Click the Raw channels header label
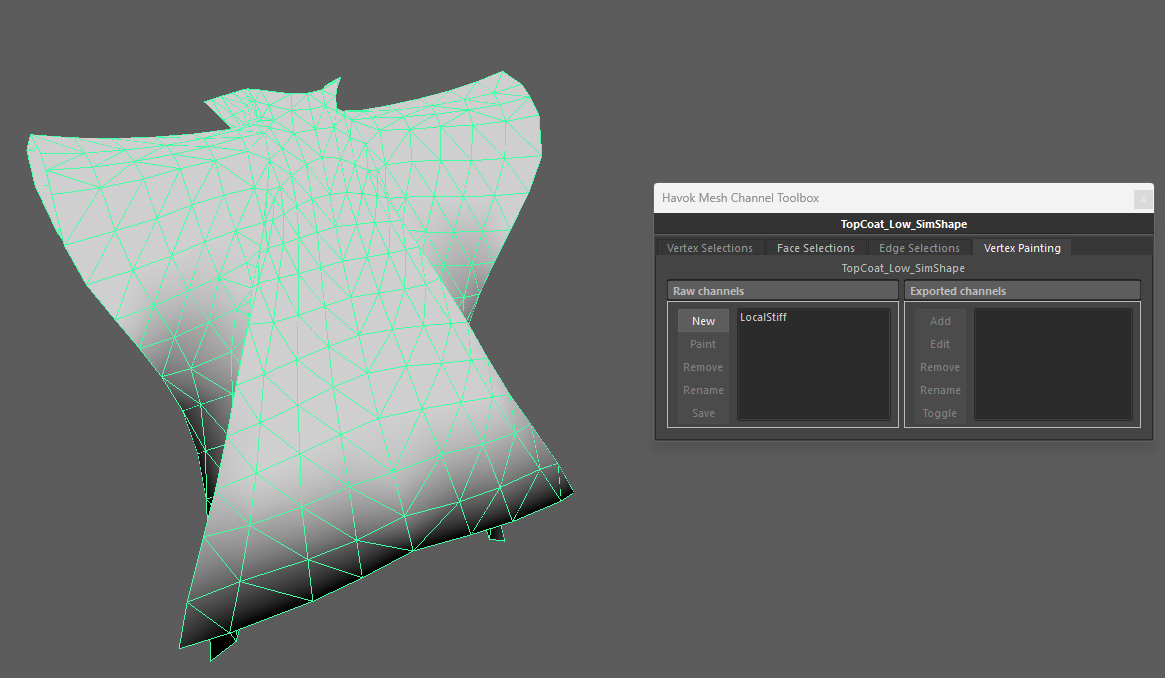Screen dimensions: 1165x678 (x=782, y=291)
